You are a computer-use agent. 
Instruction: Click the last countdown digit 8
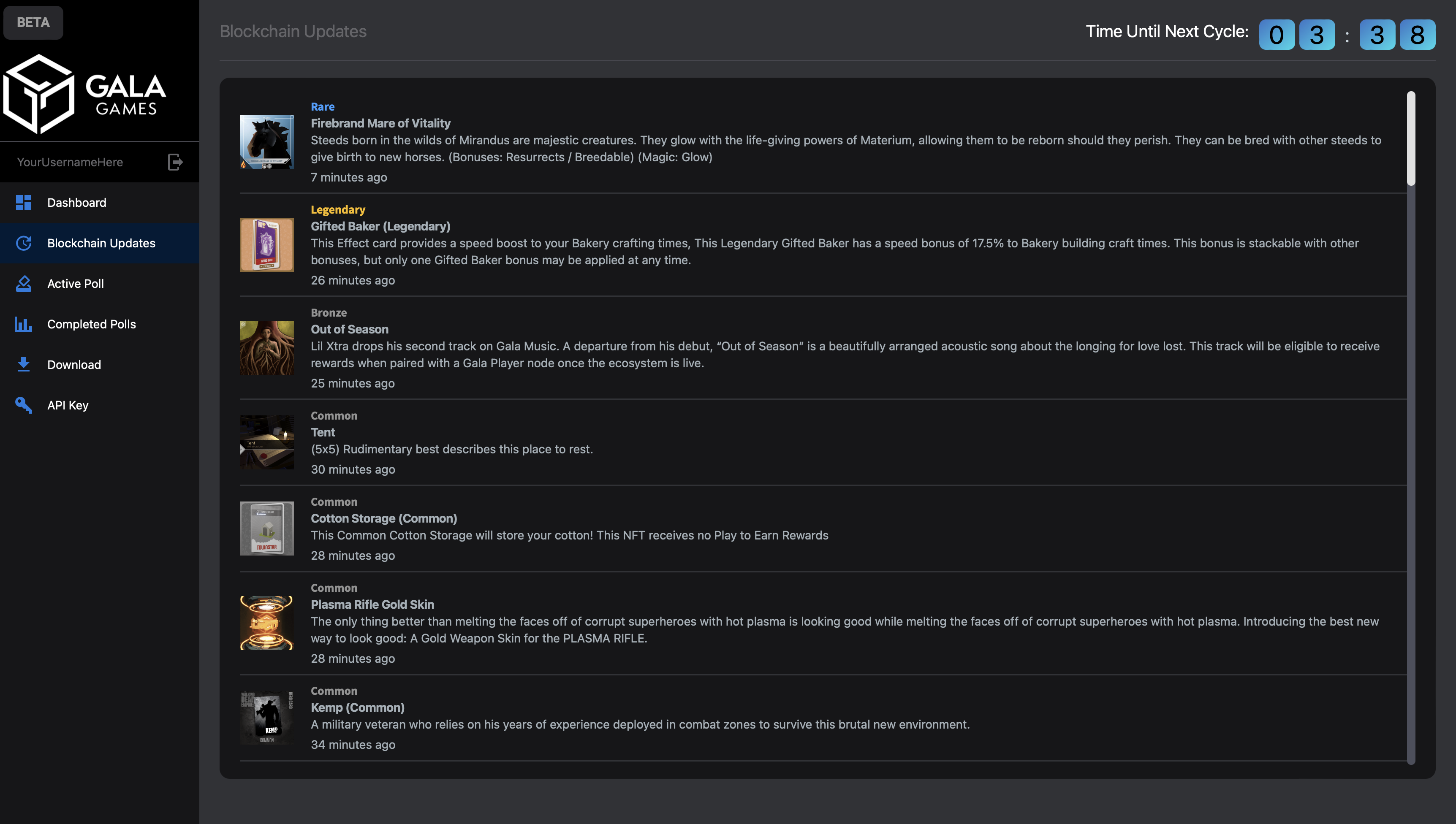(1418, 35)
